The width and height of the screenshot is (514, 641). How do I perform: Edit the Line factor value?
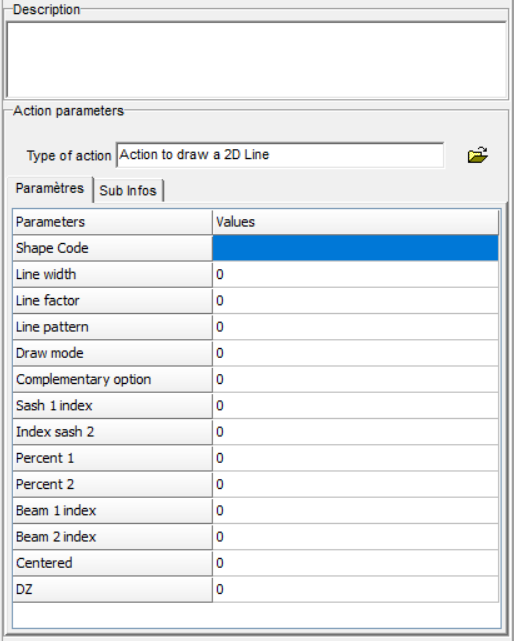click(355, 300)
